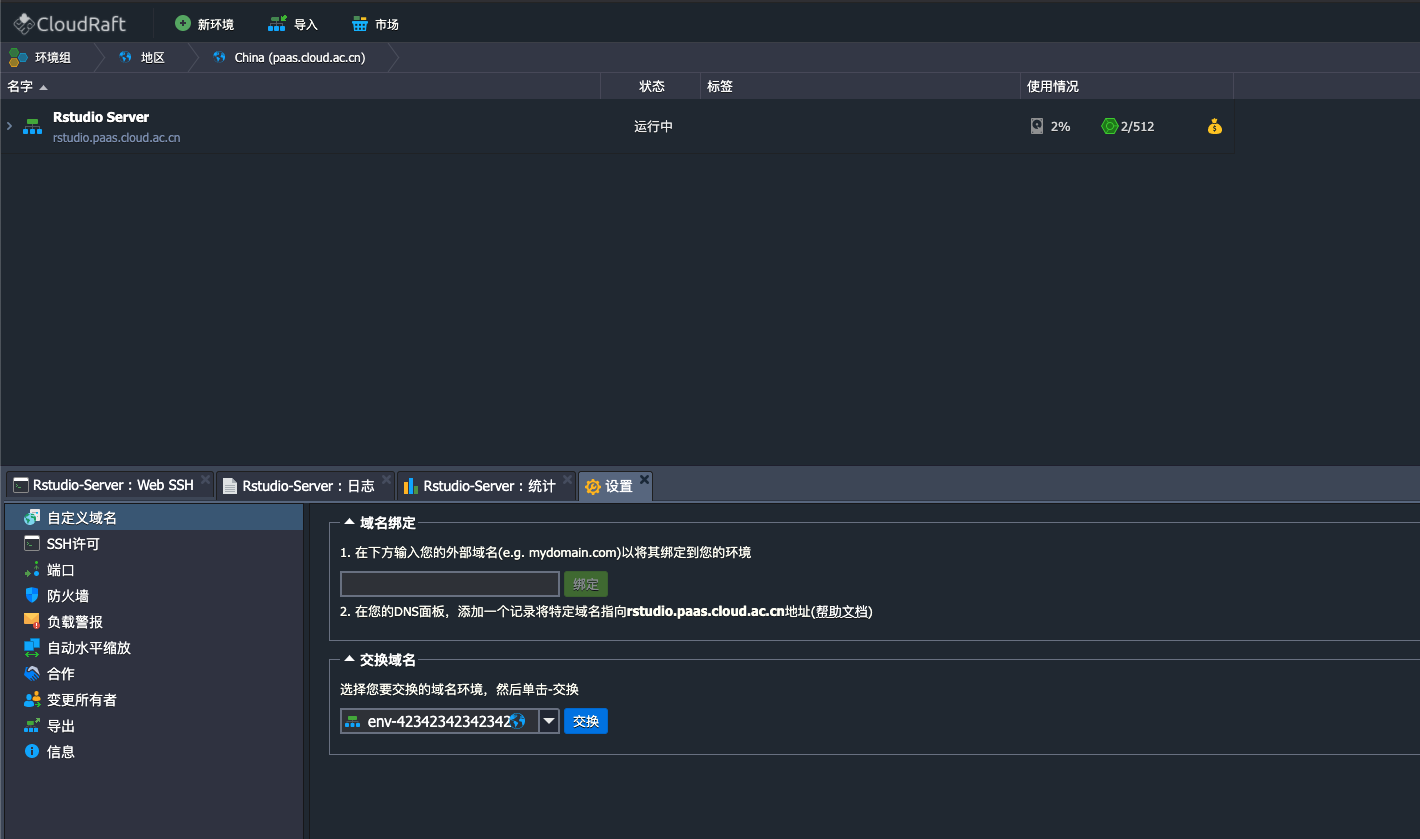This screenshot has height=839, width=1420.
Task: Create a new environment with 新环境
Action: click(204, 24)
